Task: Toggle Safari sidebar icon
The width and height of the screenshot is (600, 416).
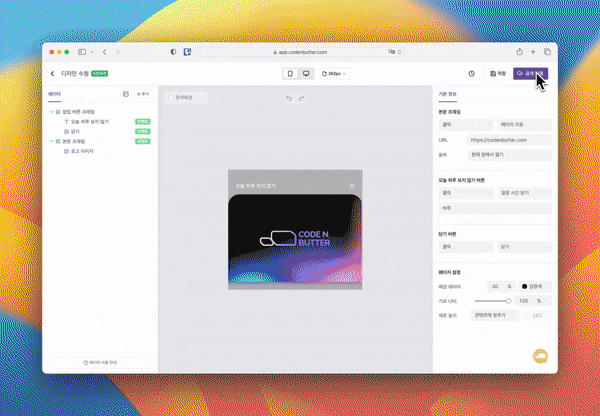Action: (x=82, y=52)
